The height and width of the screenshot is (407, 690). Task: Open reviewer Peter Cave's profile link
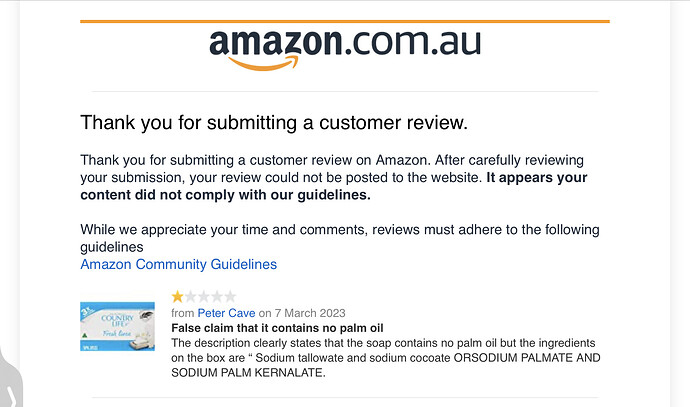point(226,313)
